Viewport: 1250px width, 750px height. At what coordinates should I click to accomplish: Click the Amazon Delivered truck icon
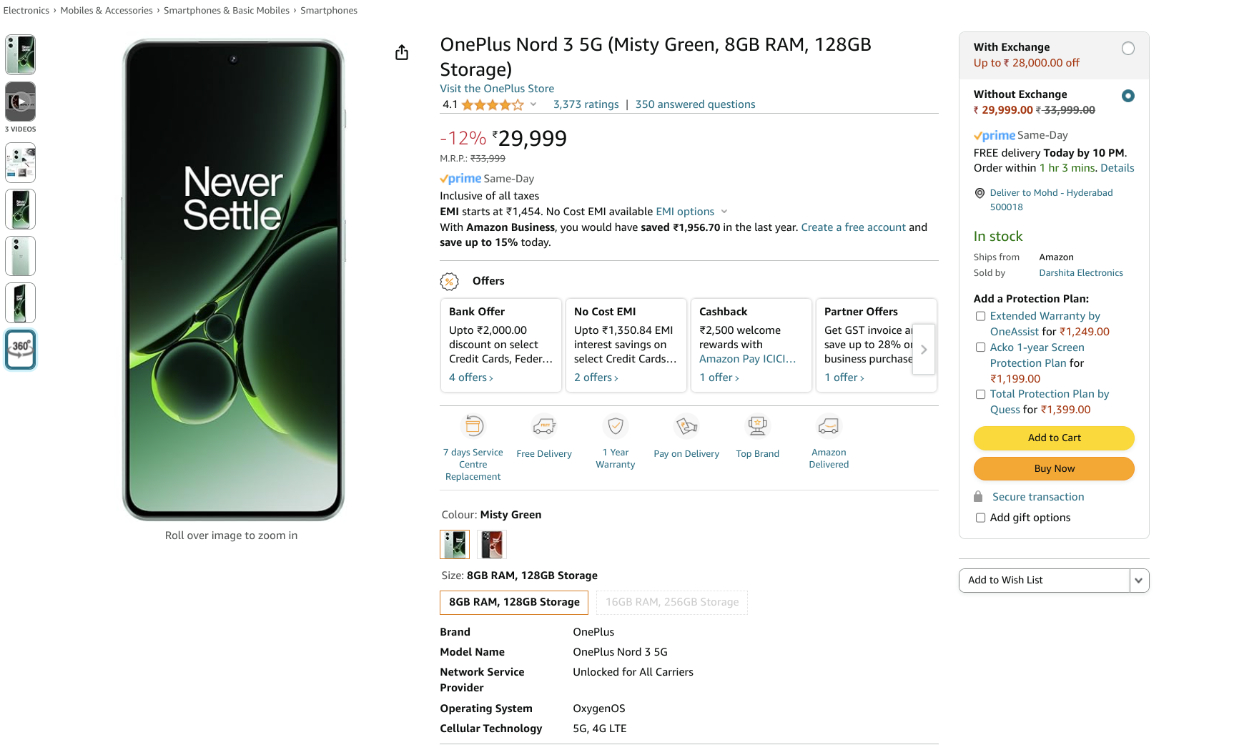tap(828, 426)
